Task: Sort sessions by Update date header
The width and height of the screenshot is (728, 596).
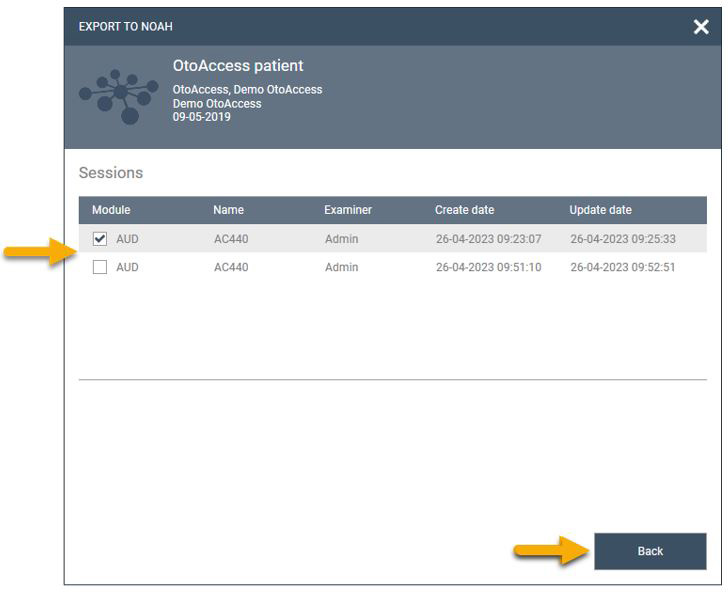Action: pos(600,210)
